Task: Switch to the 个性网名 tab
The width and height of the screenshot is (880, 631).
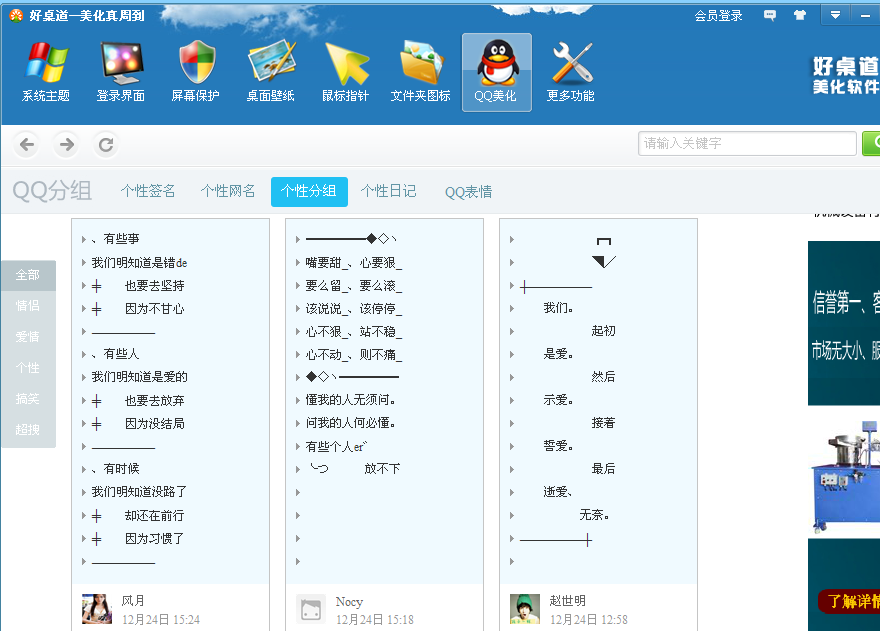Action: pyautogui.click(x=228, y=191)
